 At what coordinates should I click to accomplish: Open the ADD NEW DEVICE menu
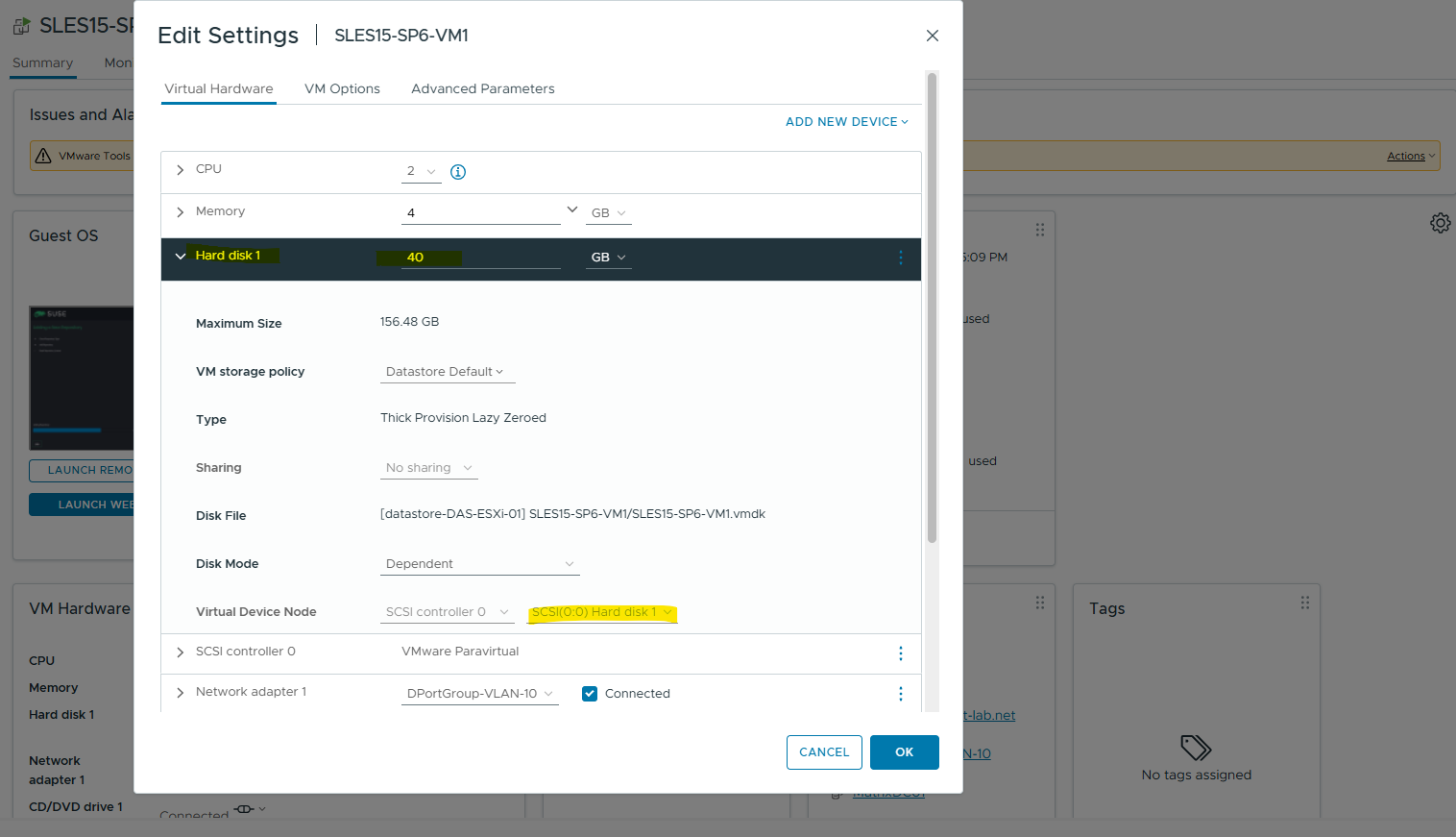(x=846, y=122)
